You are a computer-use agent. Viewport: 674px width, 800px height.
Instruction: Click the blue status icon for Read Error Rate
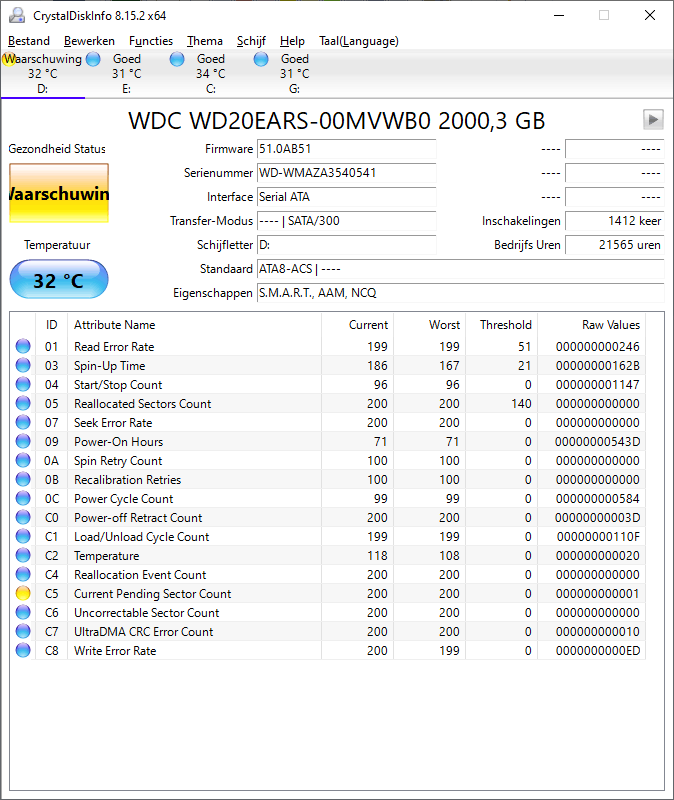pyautogui.click(x=23, y=346)
